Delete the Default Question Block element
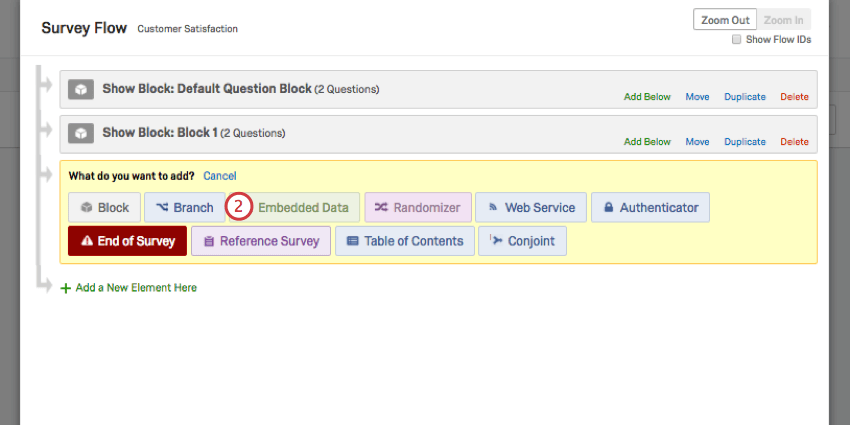This screenshot has height=425, width=850. [794, 97]
